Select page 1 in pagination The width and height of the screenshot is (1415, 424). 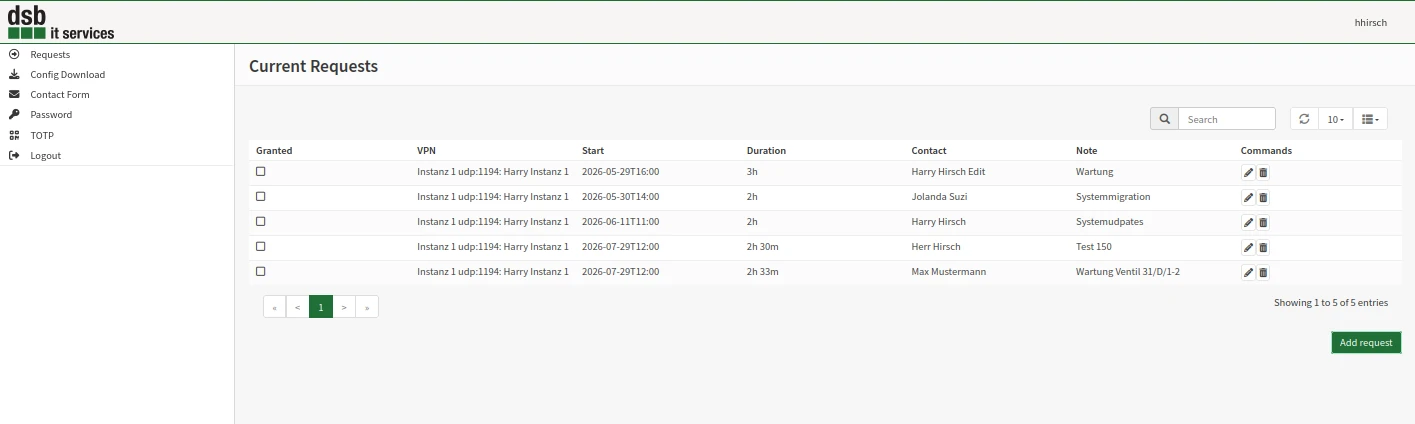(x=320, y=307)
